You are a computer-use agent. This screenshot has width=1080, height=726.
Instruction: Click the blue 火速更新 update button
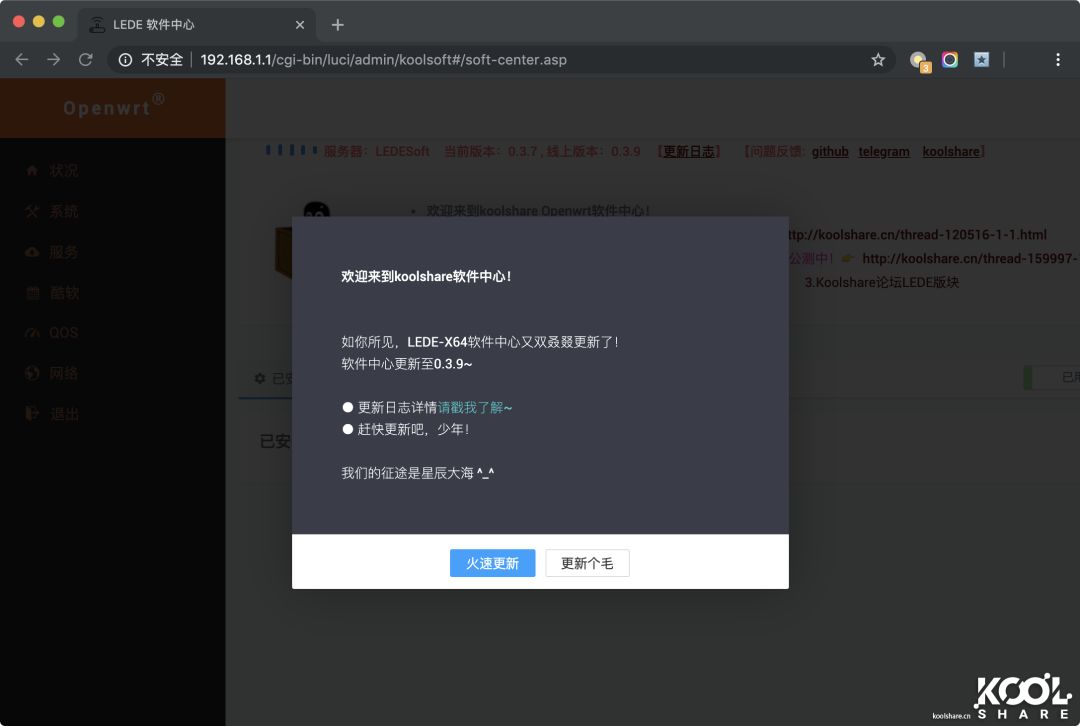tap(492, 563)
